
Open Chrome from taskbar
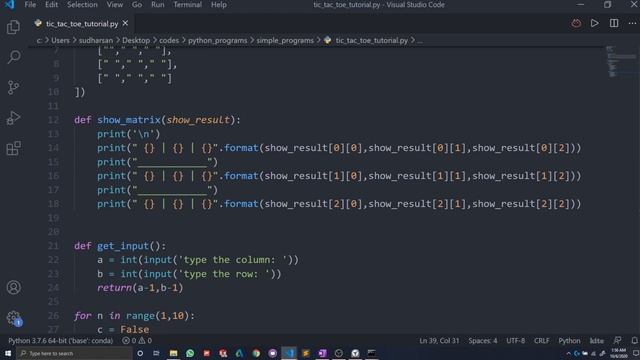(256, 353)
